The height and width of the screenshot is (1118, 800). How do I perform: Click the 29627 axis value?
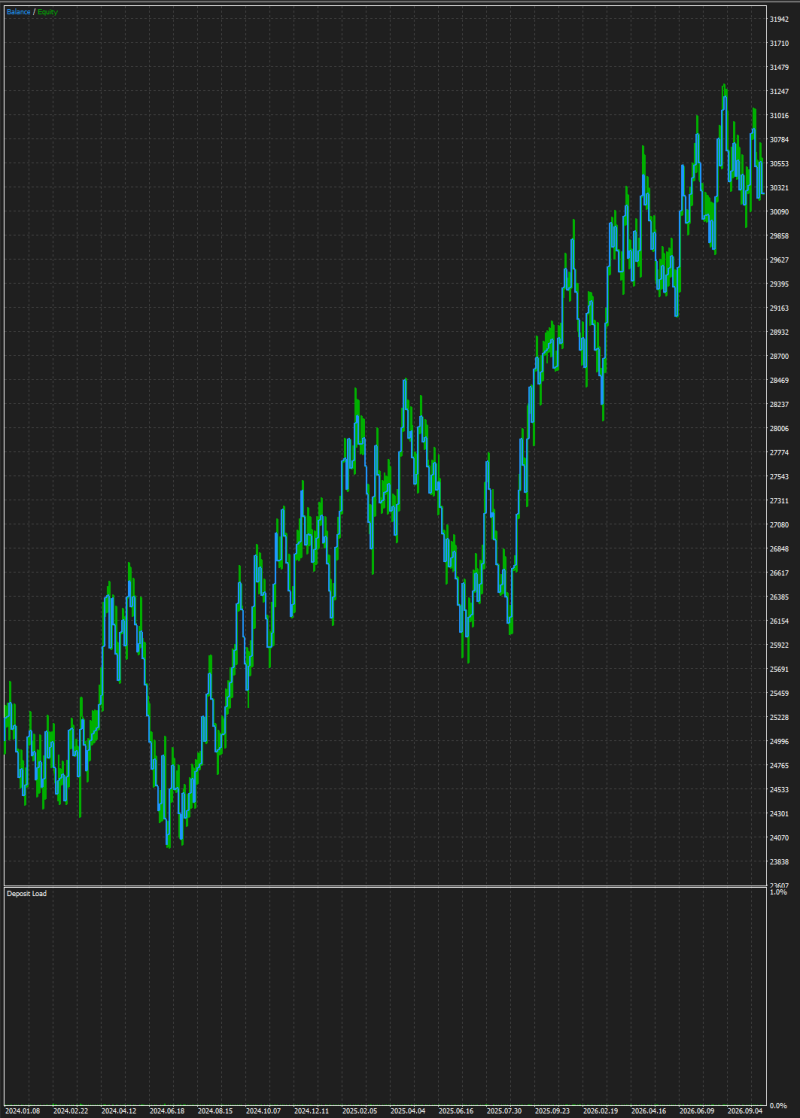coord(779,260)
